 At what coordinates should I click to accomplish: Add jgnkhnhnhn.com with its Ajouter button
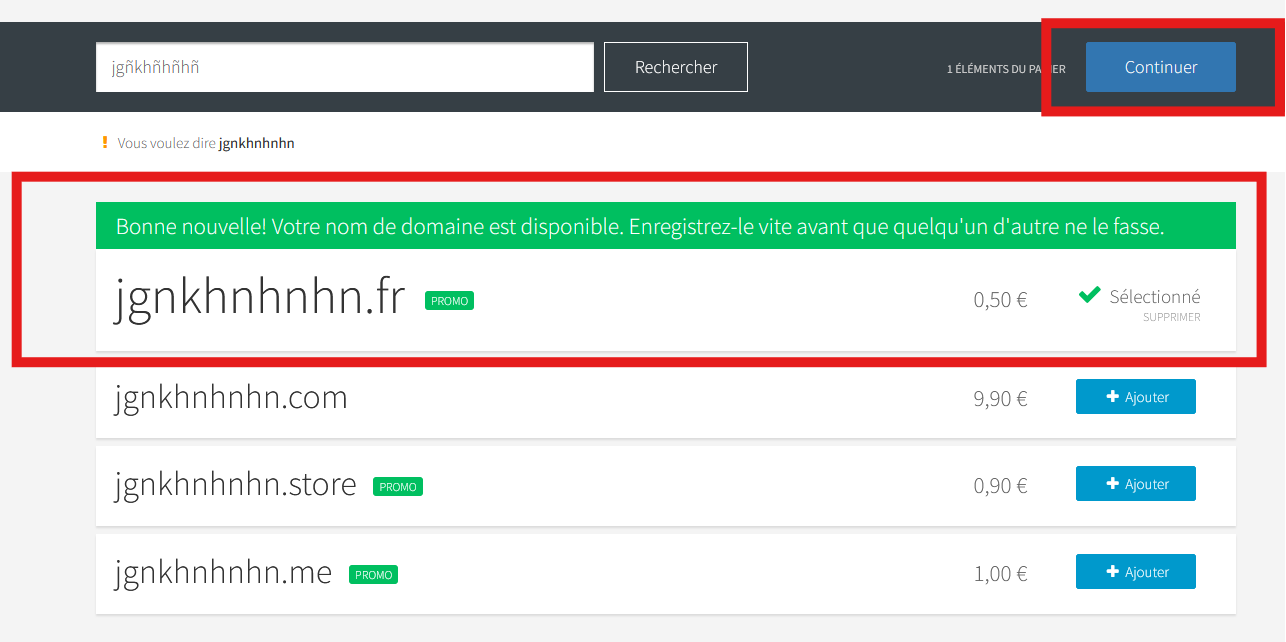pos(1135,397)
